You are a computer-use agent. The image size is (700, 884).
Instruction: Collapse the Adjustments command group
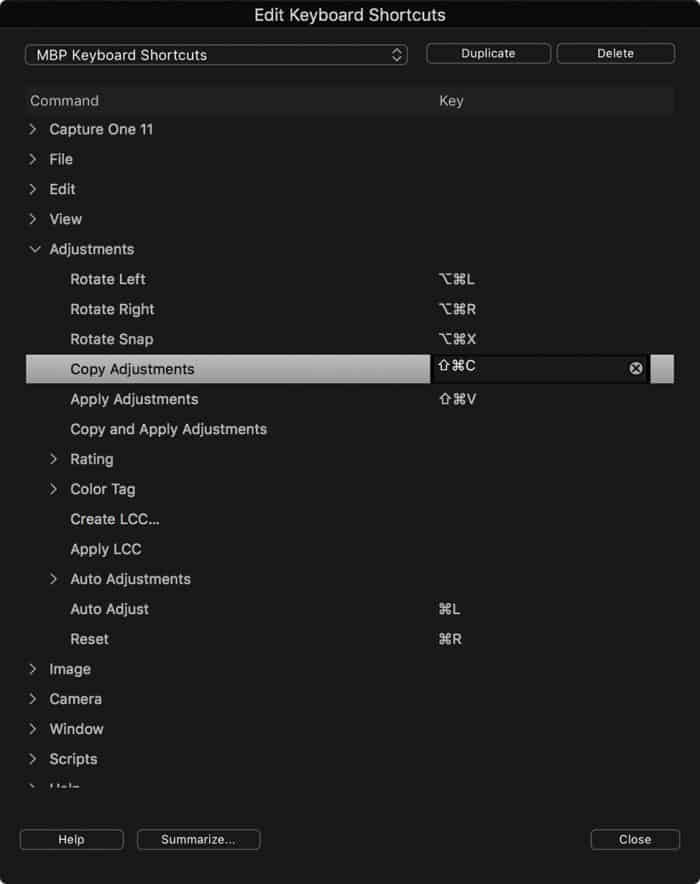34,249
